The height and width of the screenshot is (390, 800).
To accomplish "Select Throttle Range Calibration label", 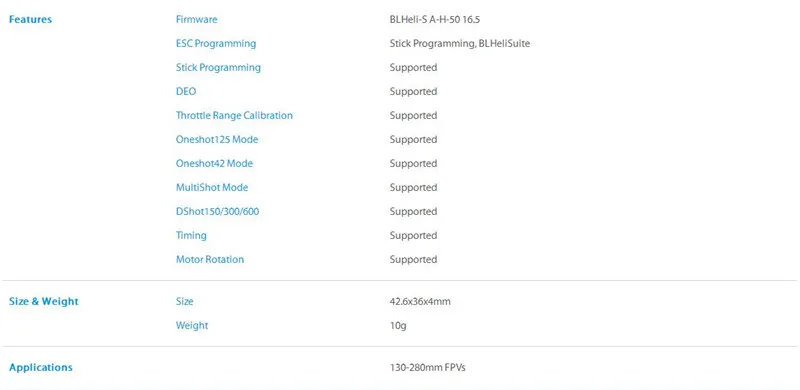I will click(234, 115).
